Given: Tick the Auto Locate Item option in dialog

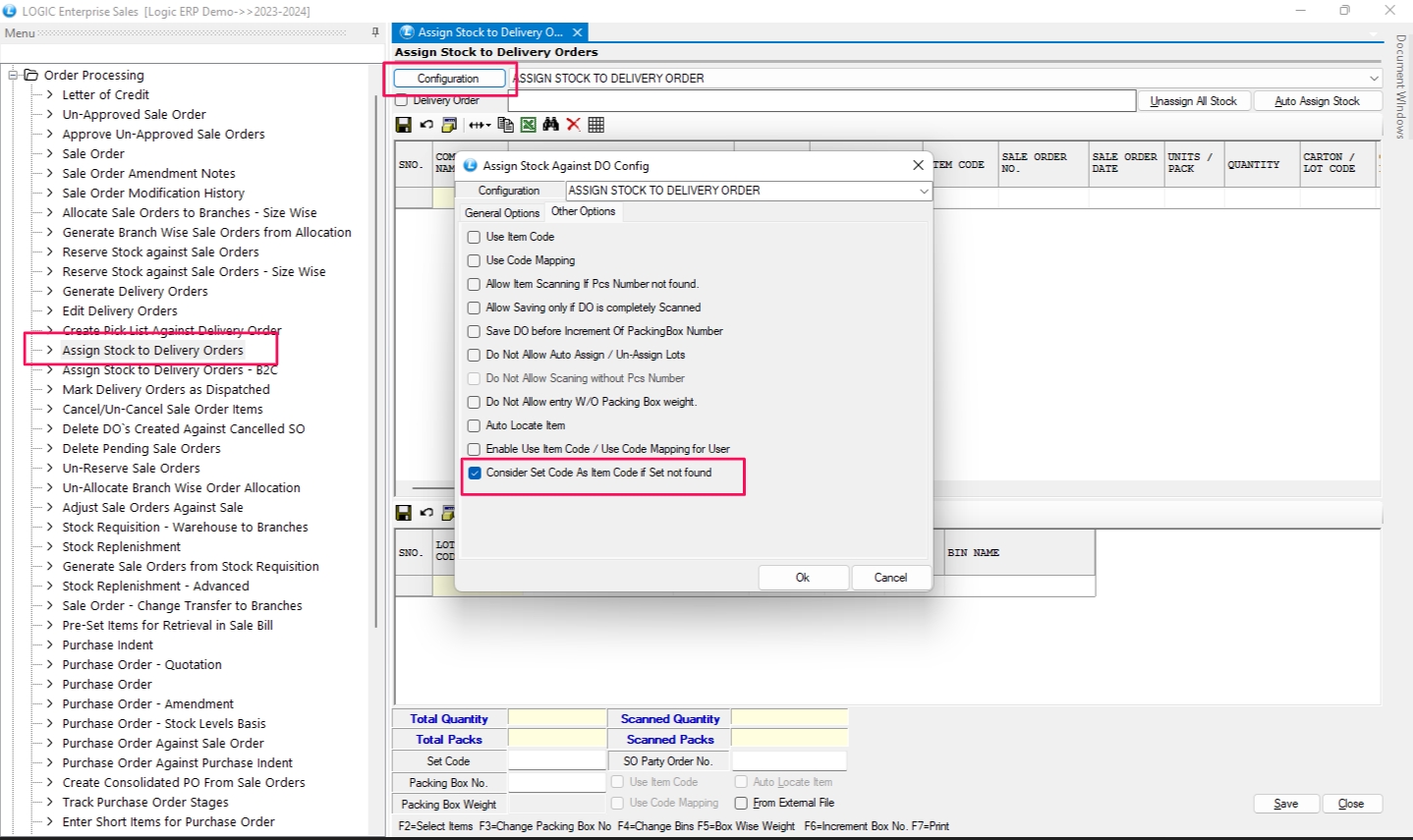Looking at the screenshot, I should [474, 425].
